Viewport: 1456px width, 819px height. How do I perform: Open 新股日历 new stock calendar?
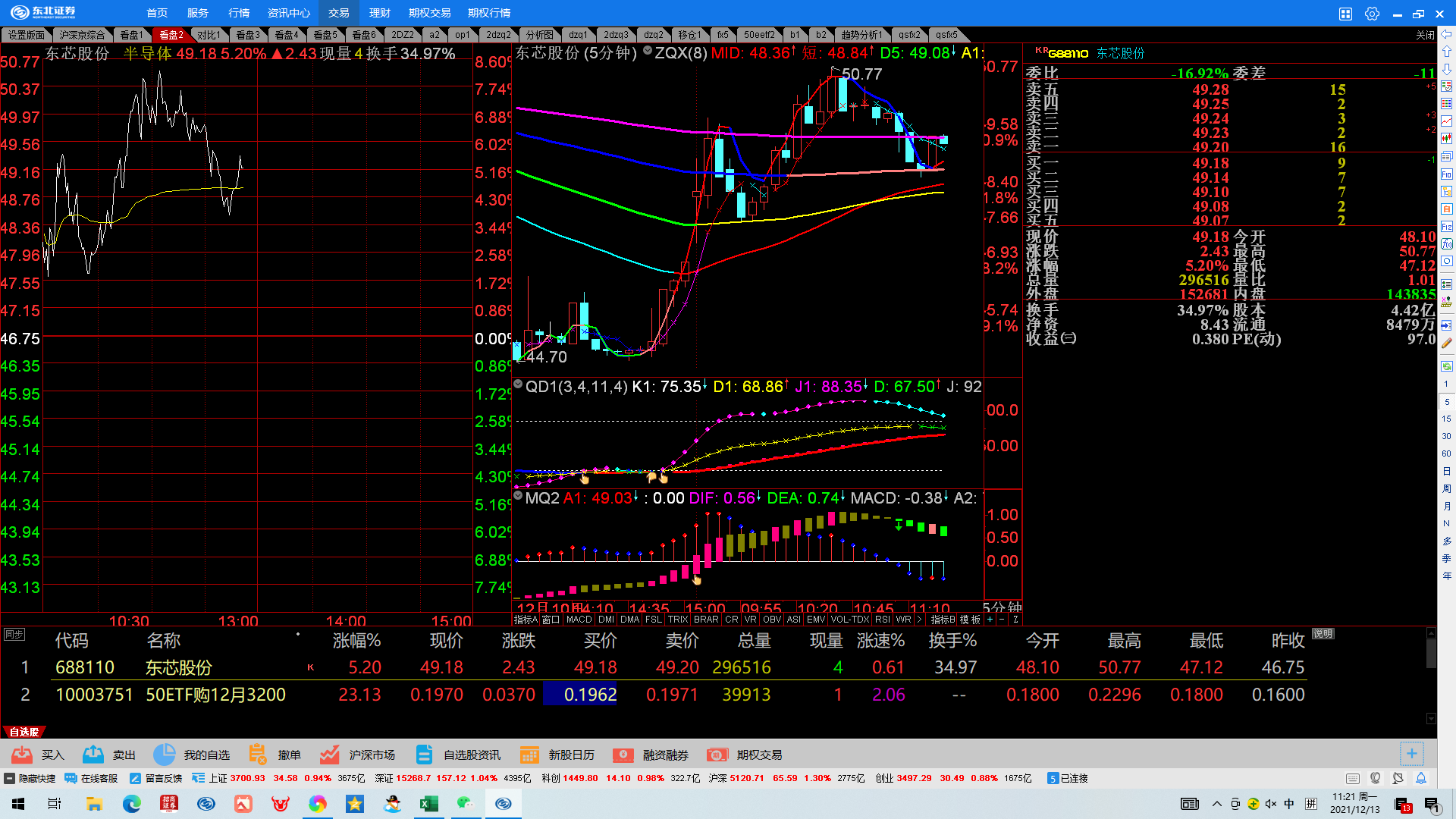click(x=529, y=755)
